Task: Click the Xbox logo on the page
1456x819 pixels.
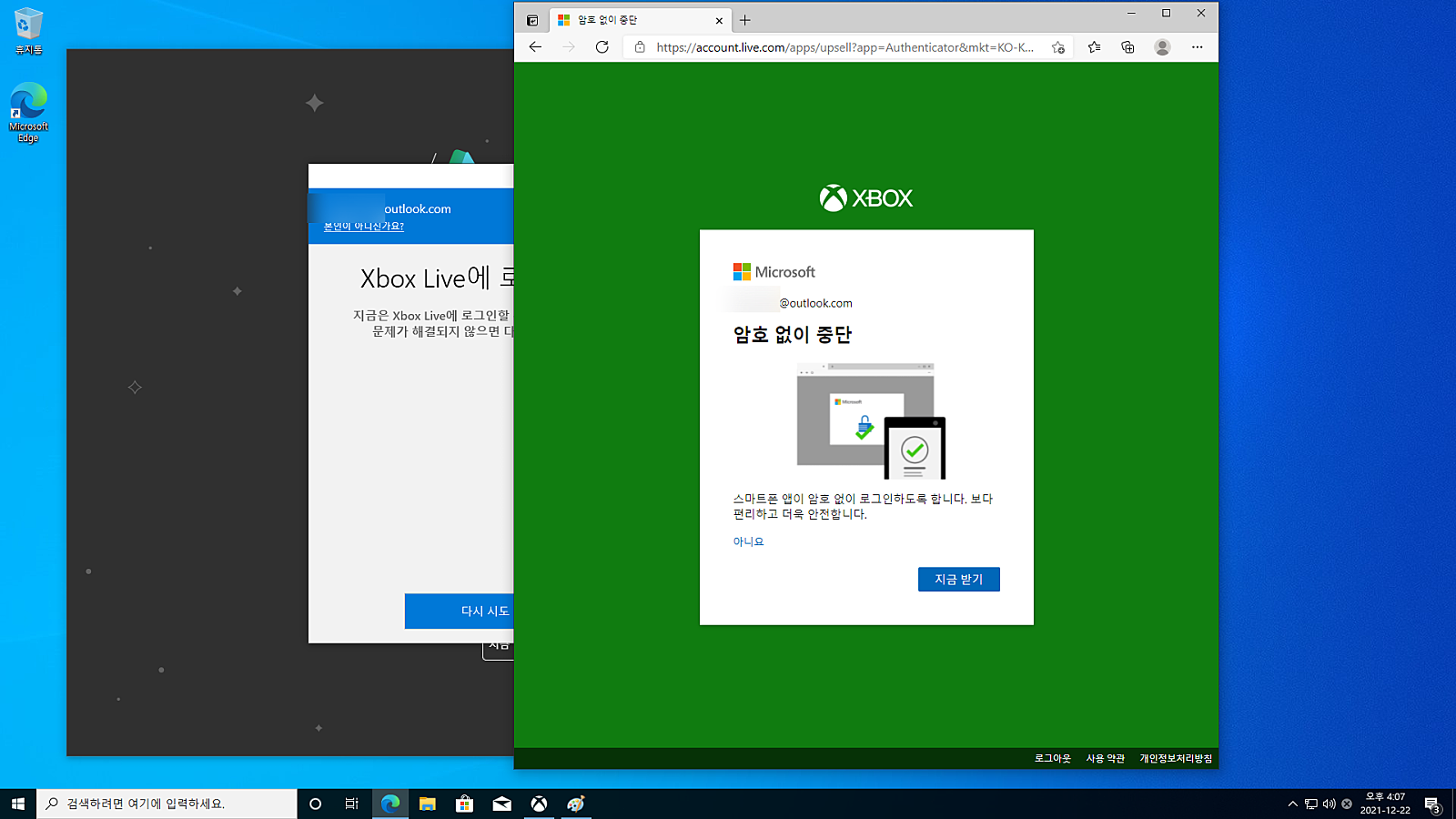Action: tap(866, 198)
